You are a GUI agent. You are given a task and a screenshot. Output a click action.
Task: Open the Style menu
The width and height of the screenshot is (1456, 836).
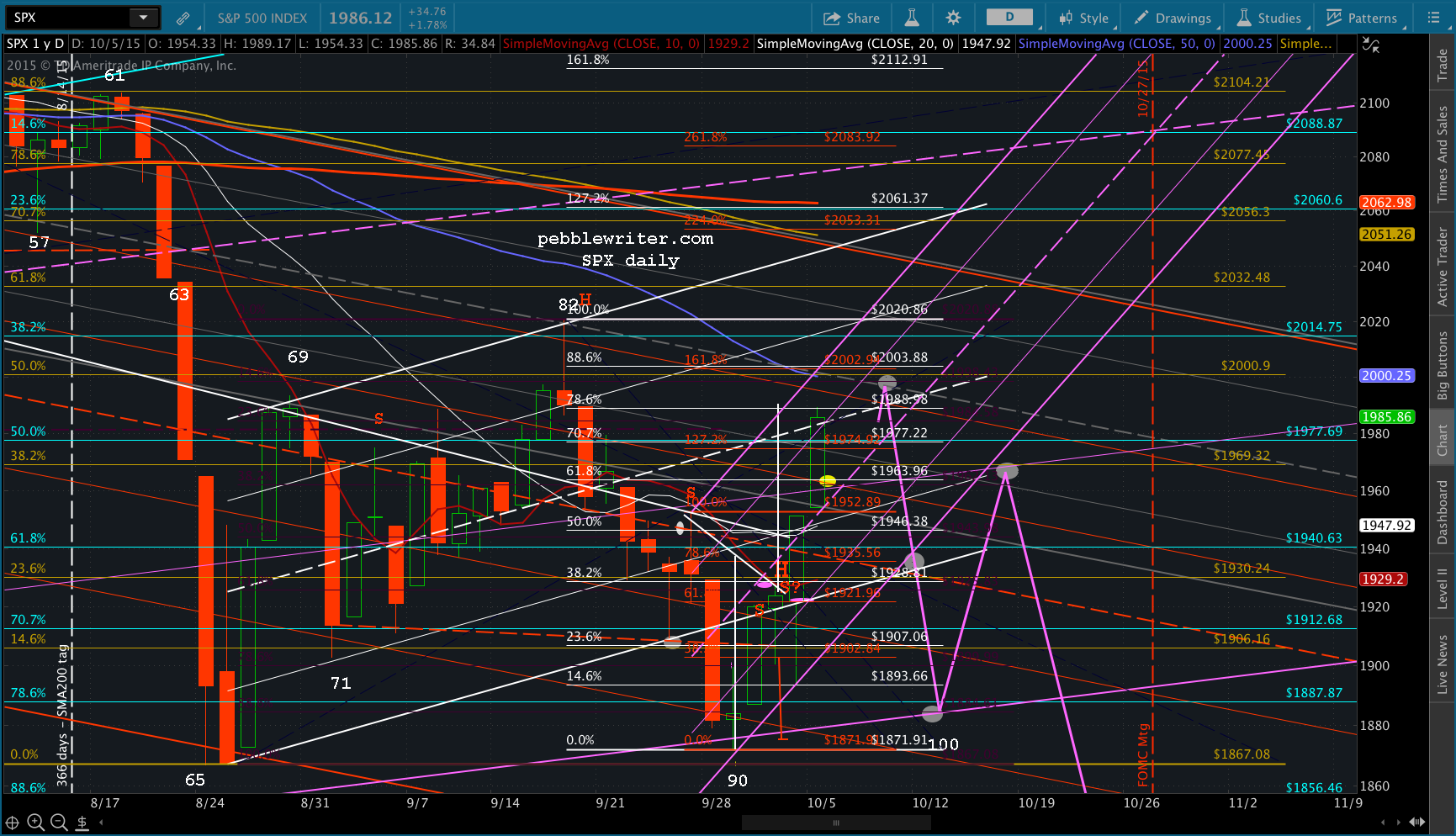[1084, 18]
